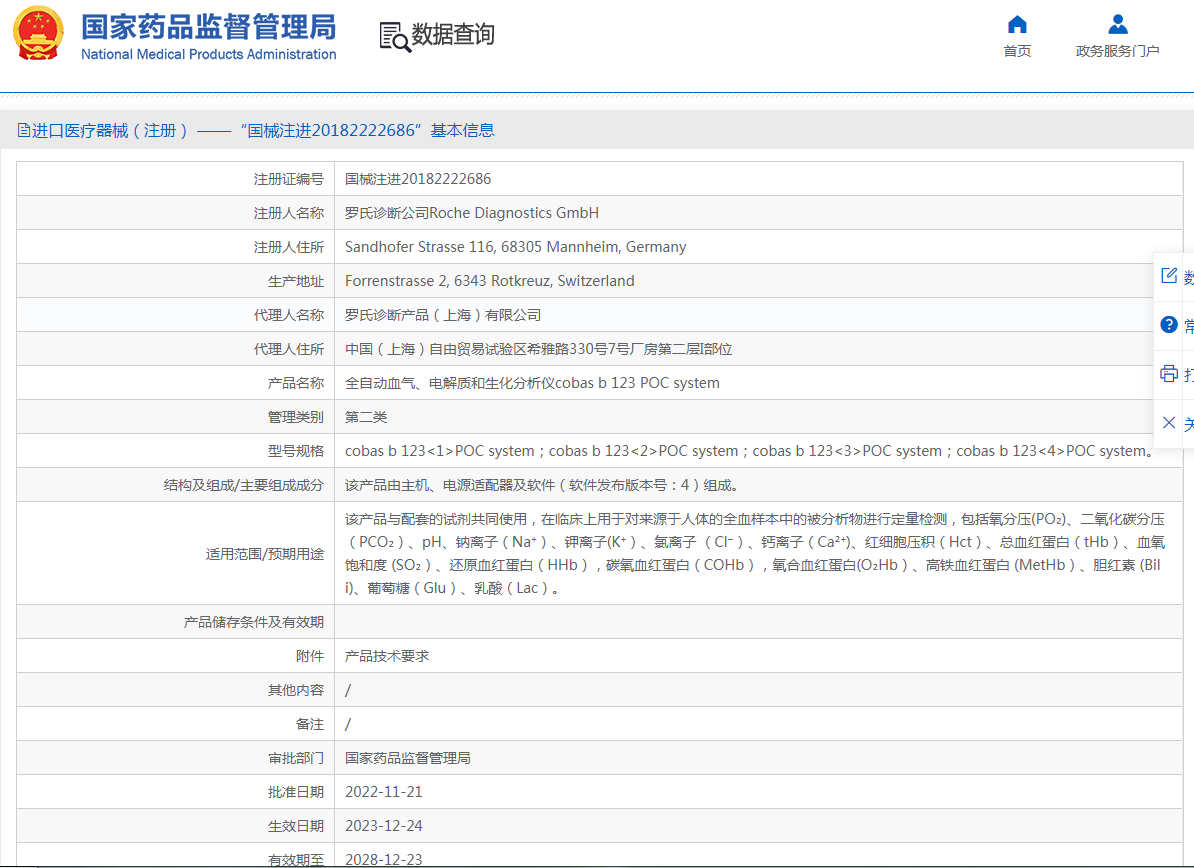Click the 其他内容 label
This screenshot has width=1194, height=868.
pyautogui.click(x=295, y=690)
